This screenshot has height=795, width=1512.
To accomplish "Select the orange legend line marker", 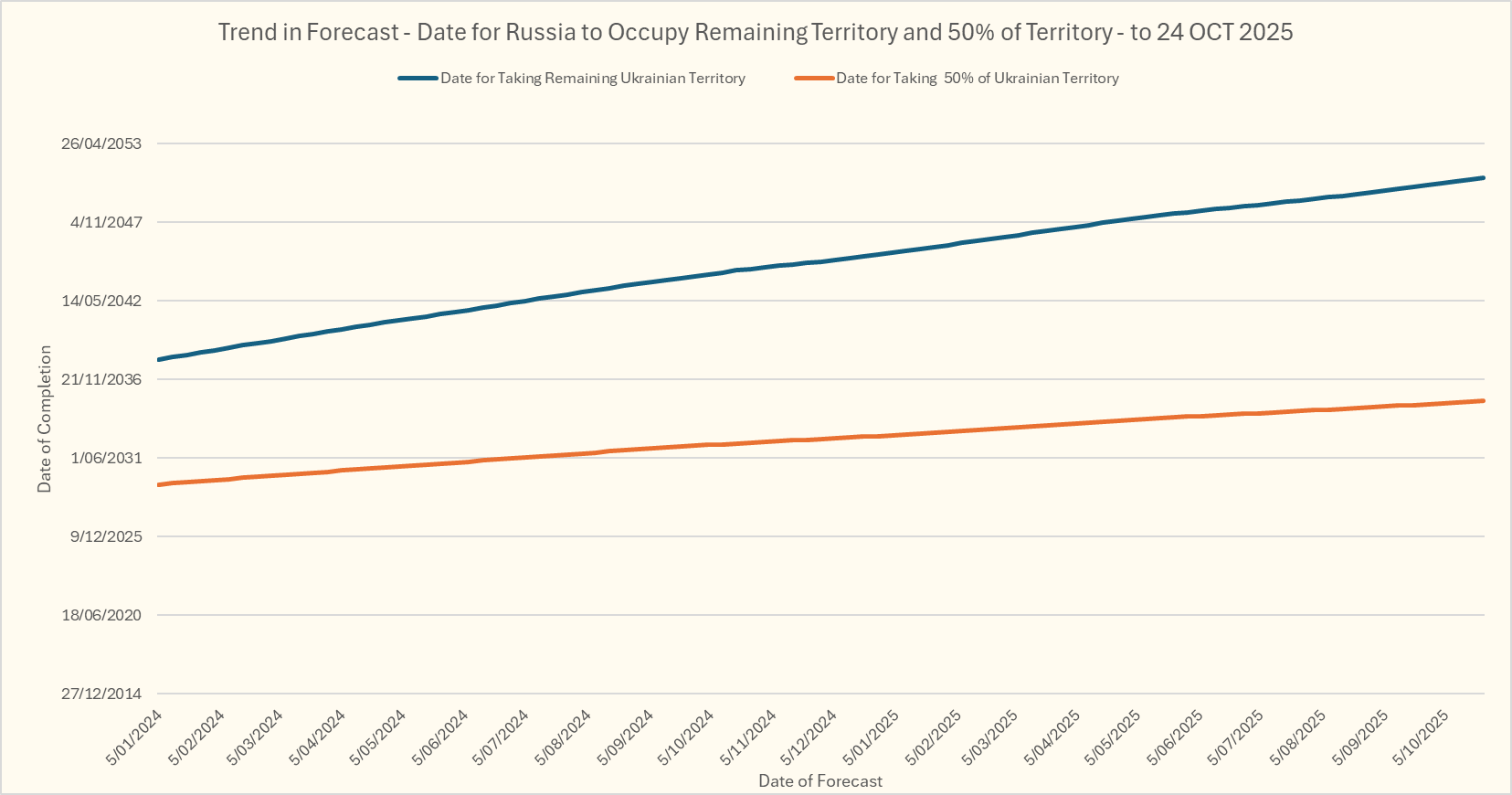I will (x=813, y=79).
